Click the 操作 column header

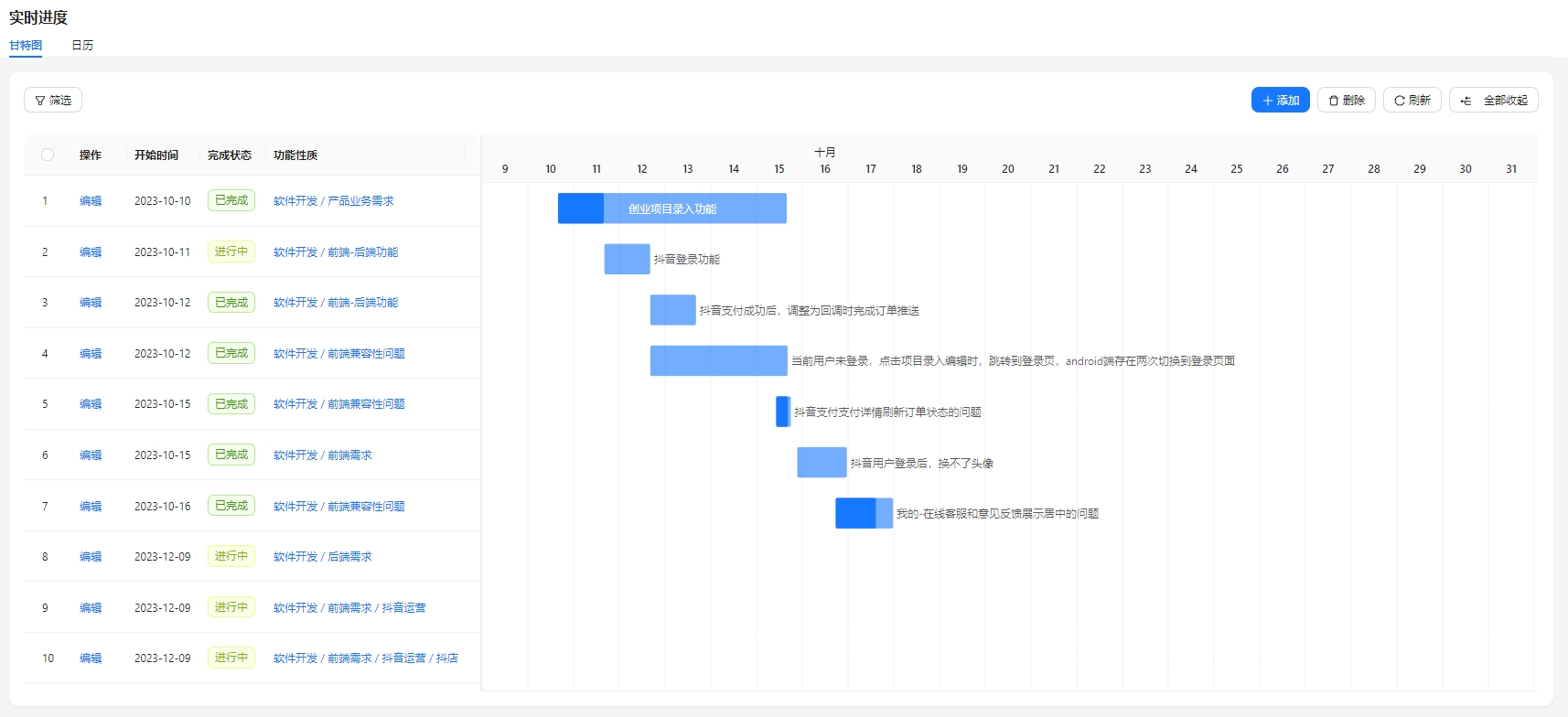pyautogui.click(x=91, y=155)
